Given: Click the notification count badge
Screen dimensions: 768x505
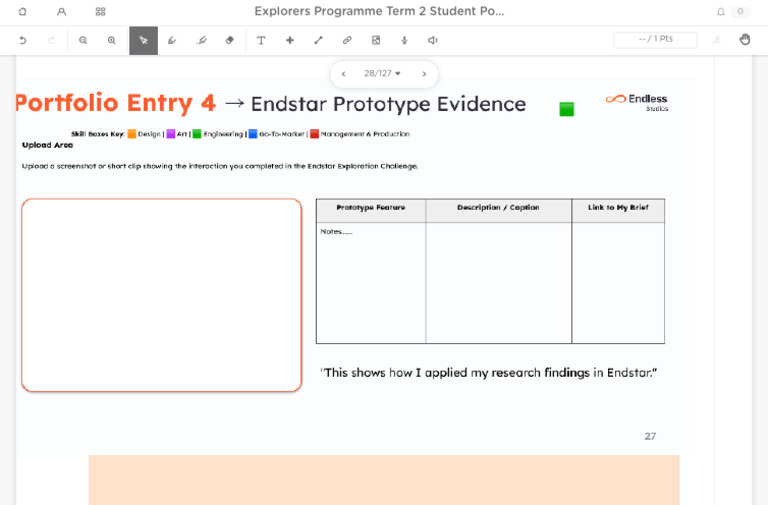Looking at the screenshot, I should [740, 11].
